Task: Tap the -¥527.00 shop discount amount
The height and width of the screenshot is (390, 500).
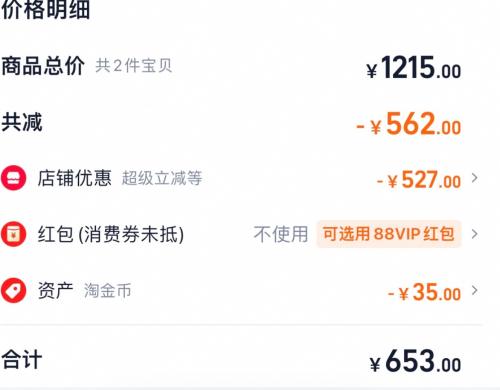Action: (x=419, y=180)
